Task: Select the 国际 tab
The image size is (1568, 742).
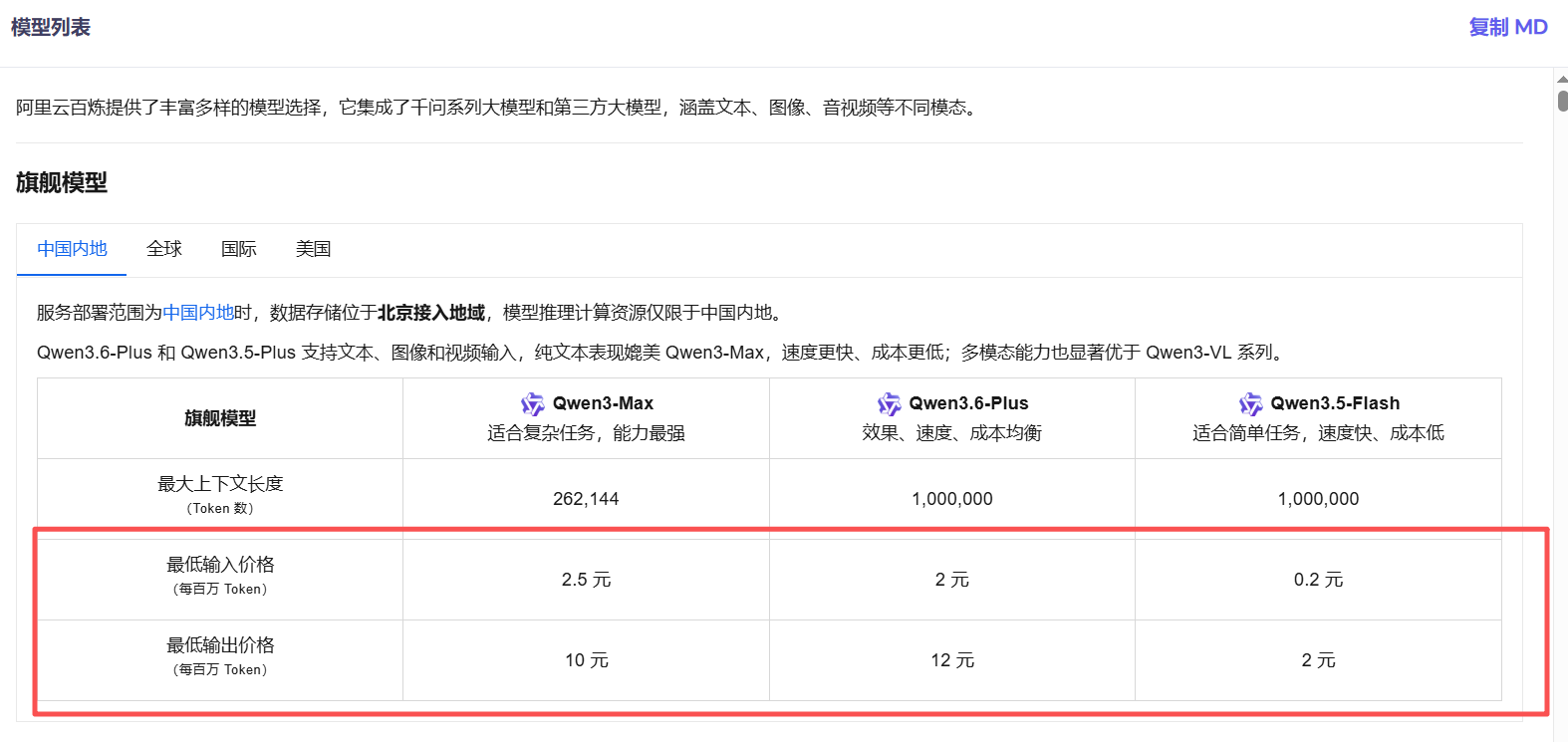Action: [239, 249]
